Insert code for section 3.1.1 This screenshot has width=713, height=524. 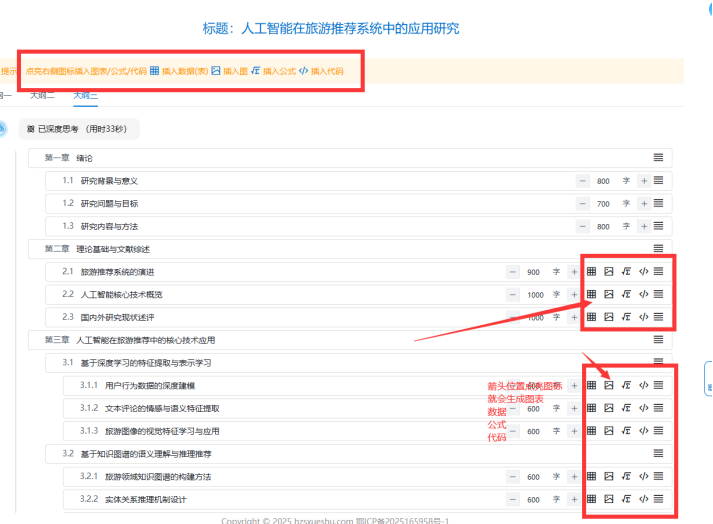pos(643,385)
